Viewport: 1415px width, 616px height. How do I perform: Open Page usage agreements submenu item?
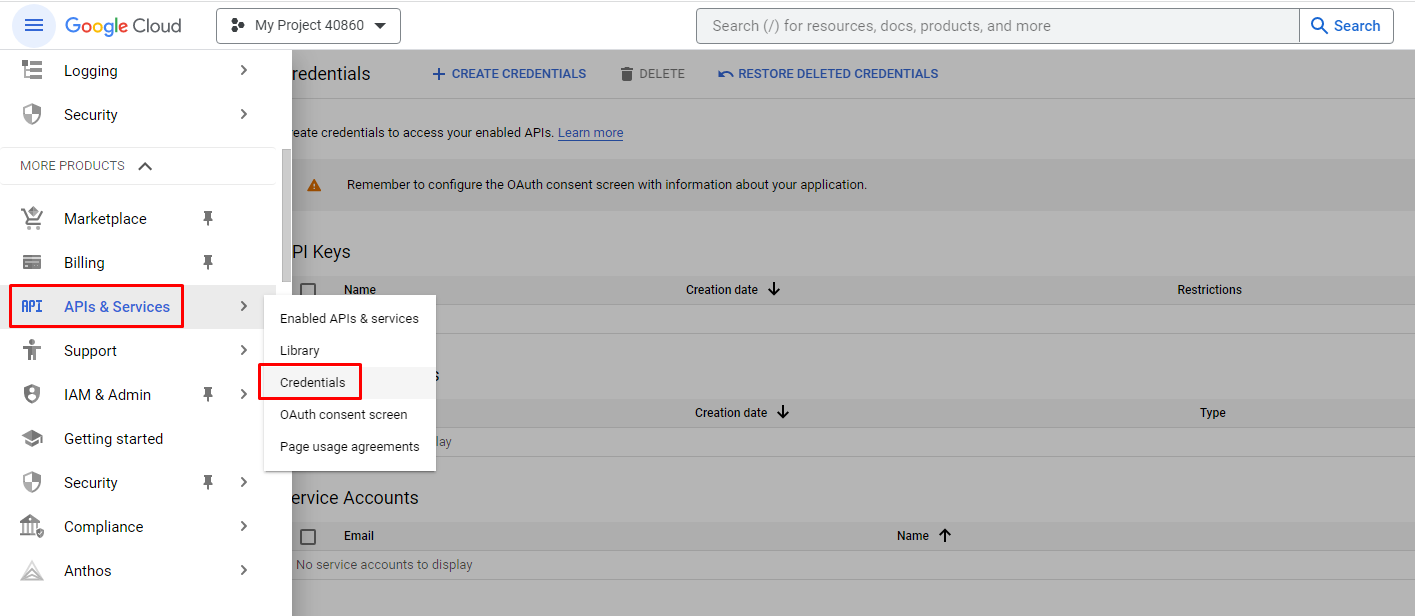349,446
